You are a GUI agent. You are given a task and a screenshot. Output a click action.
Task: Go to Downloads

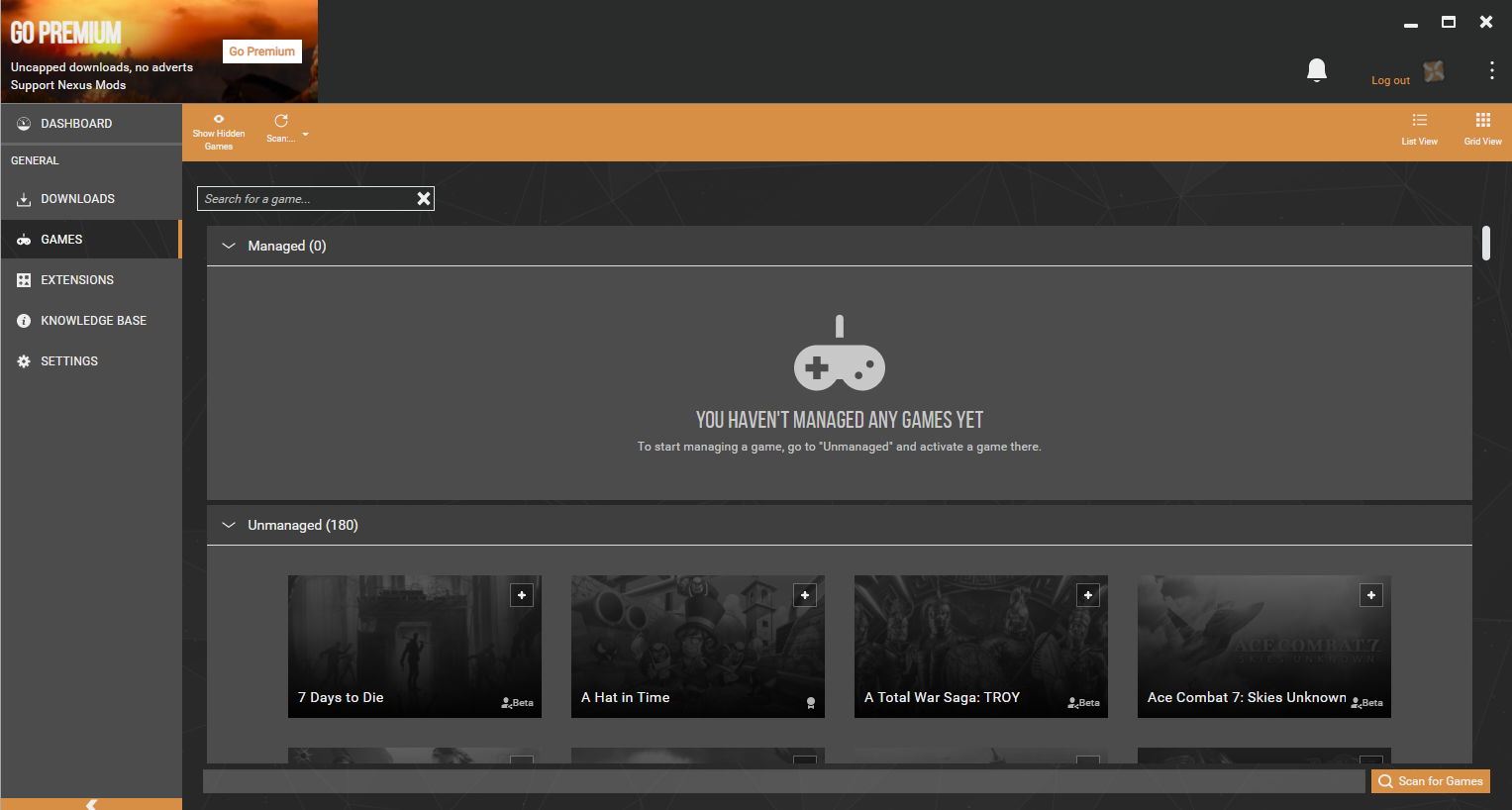[x=91, y=199]
